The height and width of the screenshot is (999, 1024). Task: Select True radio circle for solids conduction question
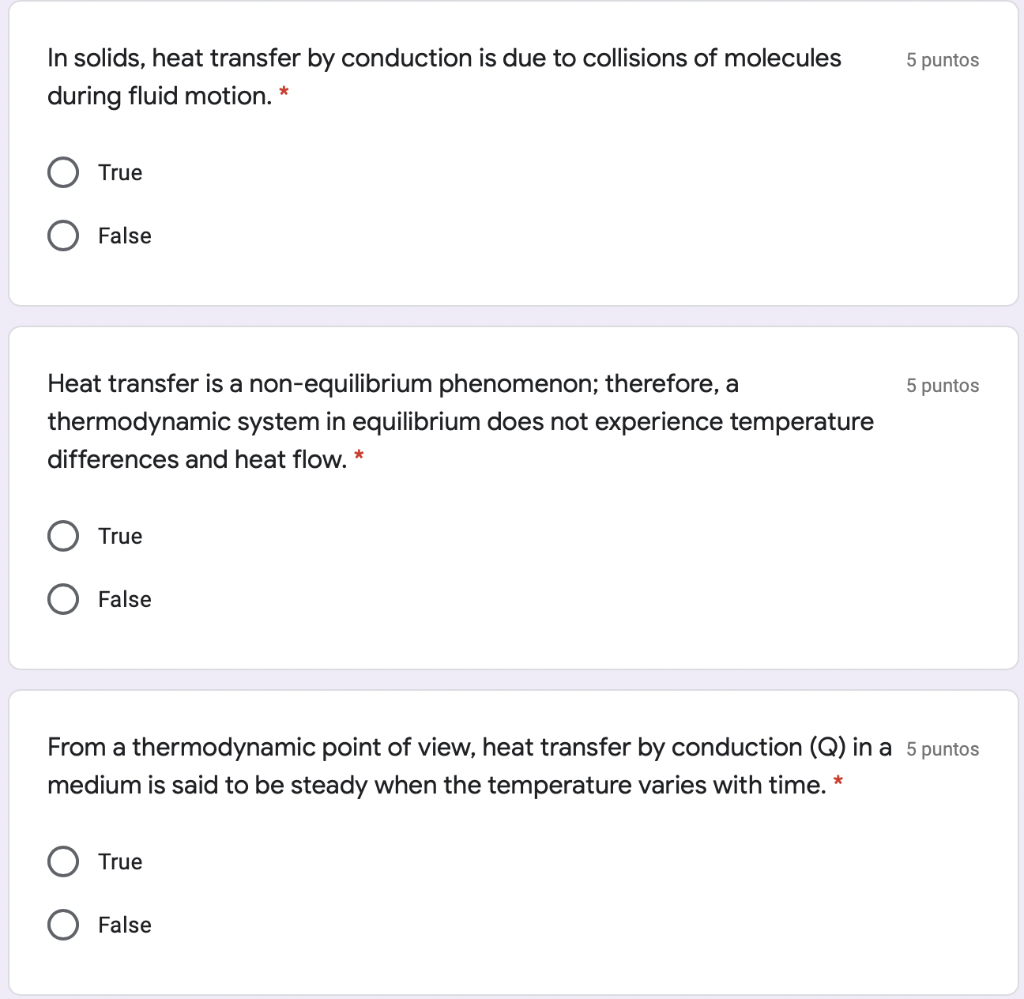(63, 173)
